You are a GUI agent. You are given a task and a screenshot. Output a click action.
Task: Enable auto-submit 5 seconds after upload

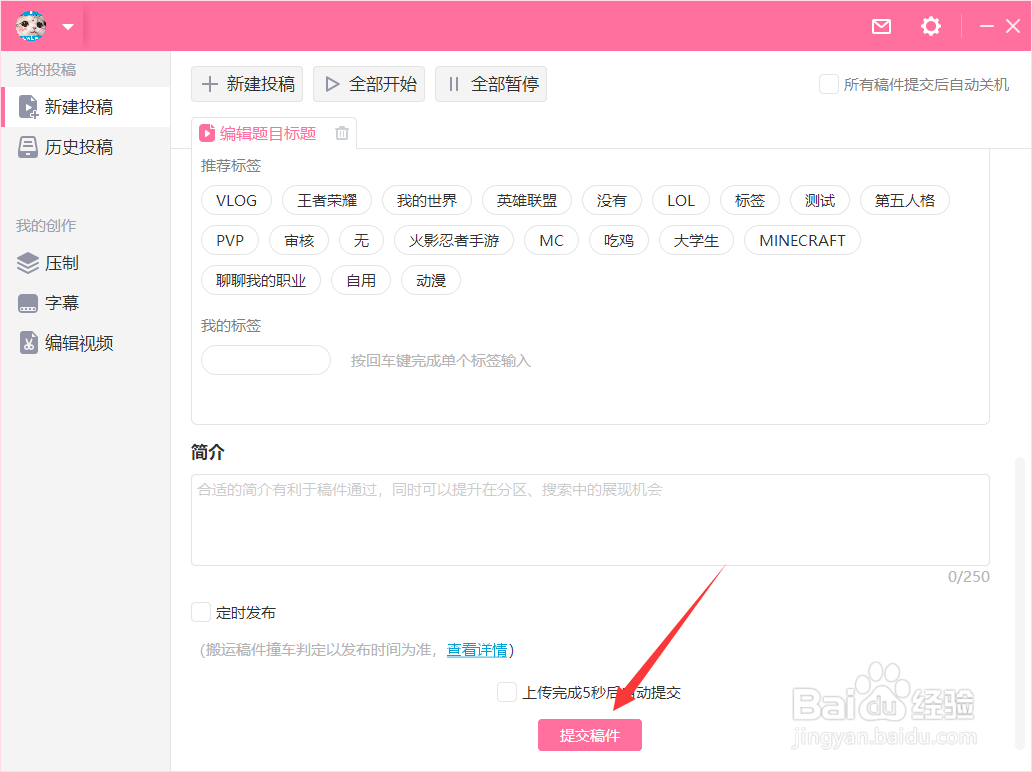507,692
